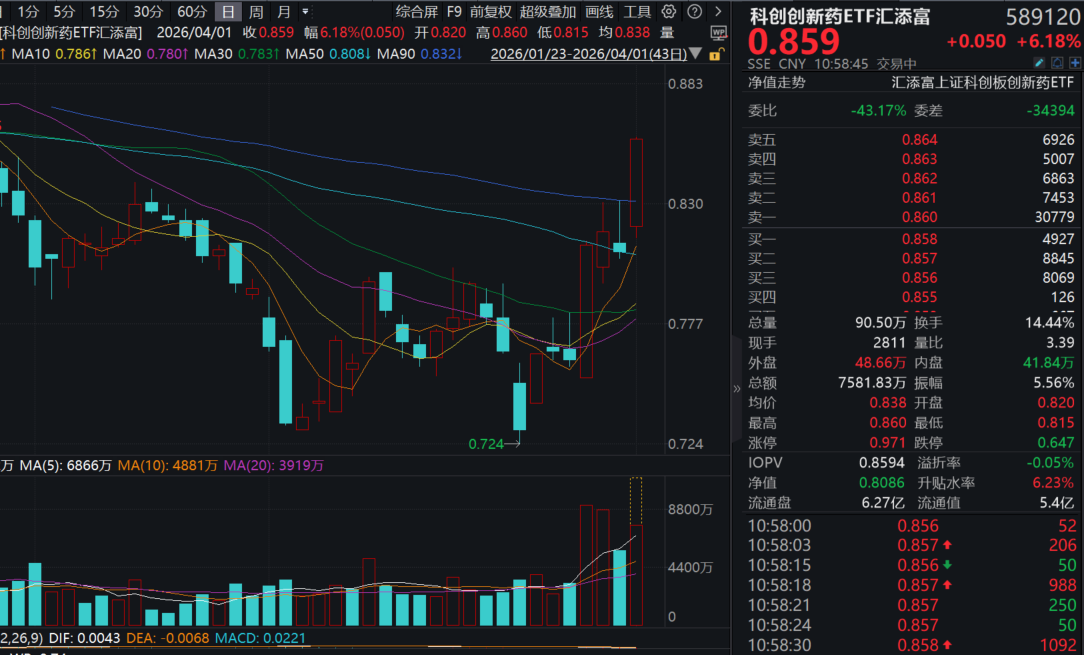Click the right arrow at toolbar end
This screenshot has height=655, width=1084.
pyautogui.click(x=718, y=12)
